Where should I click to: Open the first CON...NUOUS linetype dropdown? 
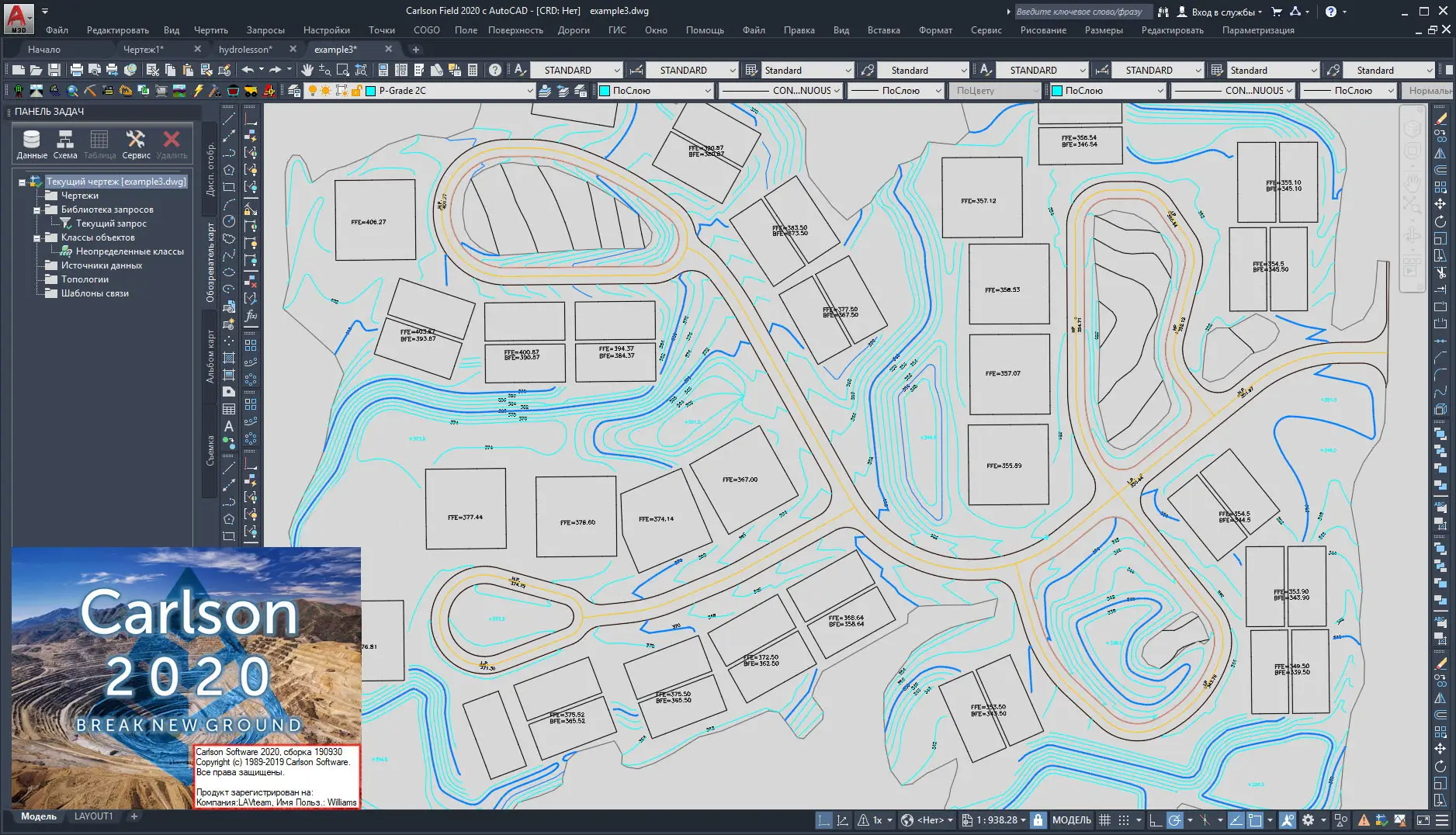(x=781, y=91)
